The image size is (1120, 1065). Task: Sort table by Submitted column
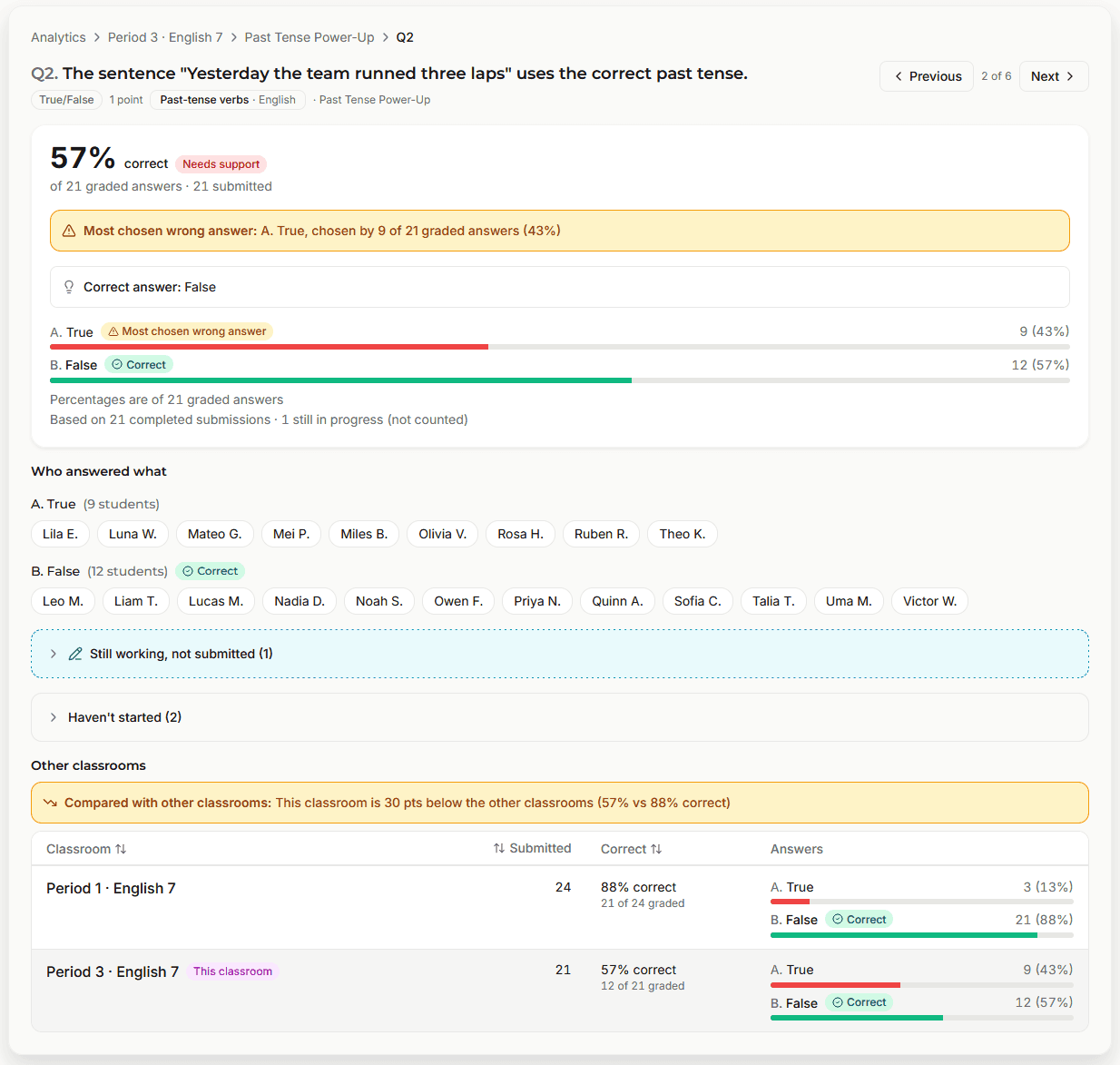click(x=532, y=848)
